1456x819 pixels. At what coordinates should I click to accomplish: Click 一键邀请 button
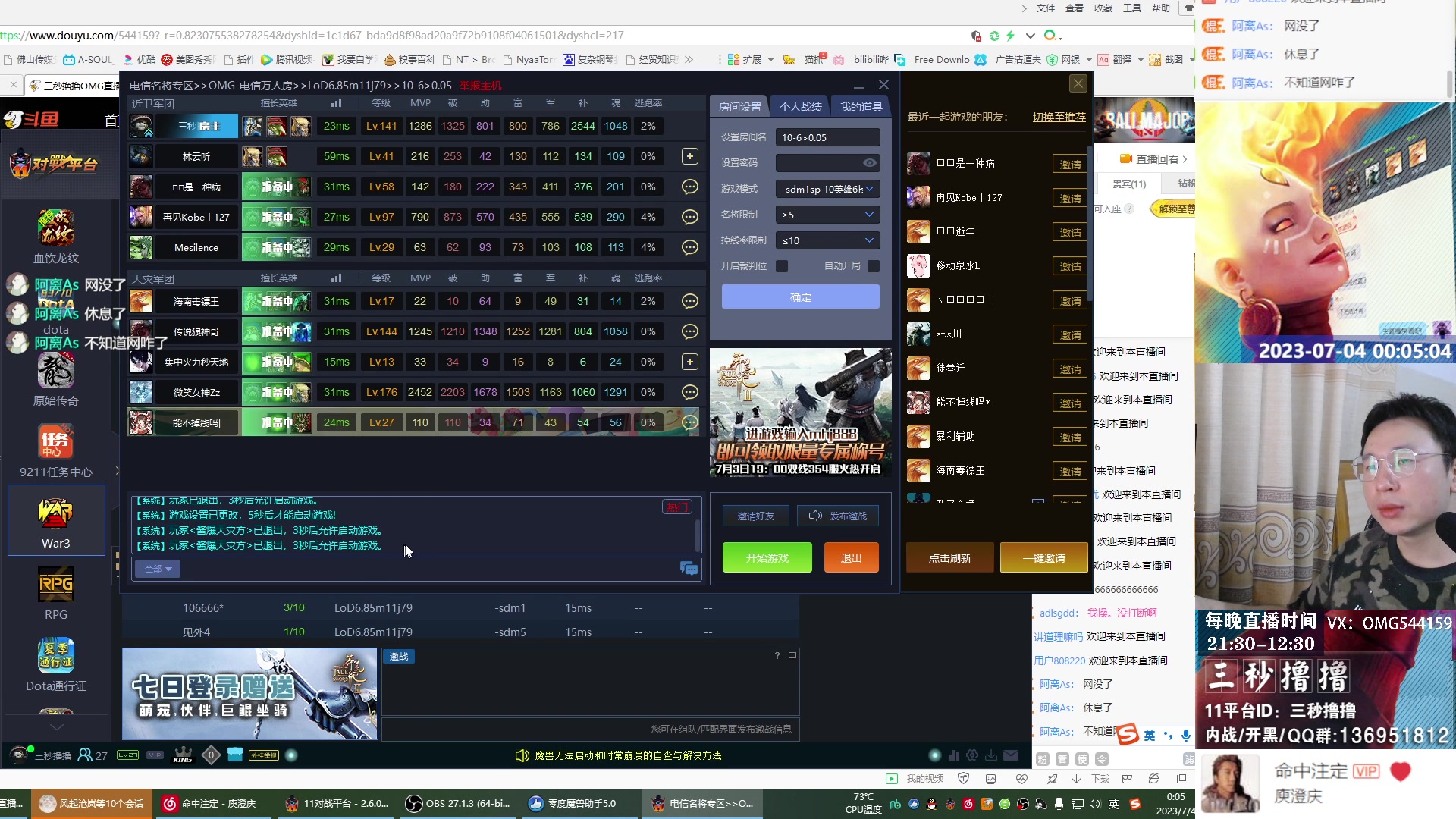[1044, 558]
